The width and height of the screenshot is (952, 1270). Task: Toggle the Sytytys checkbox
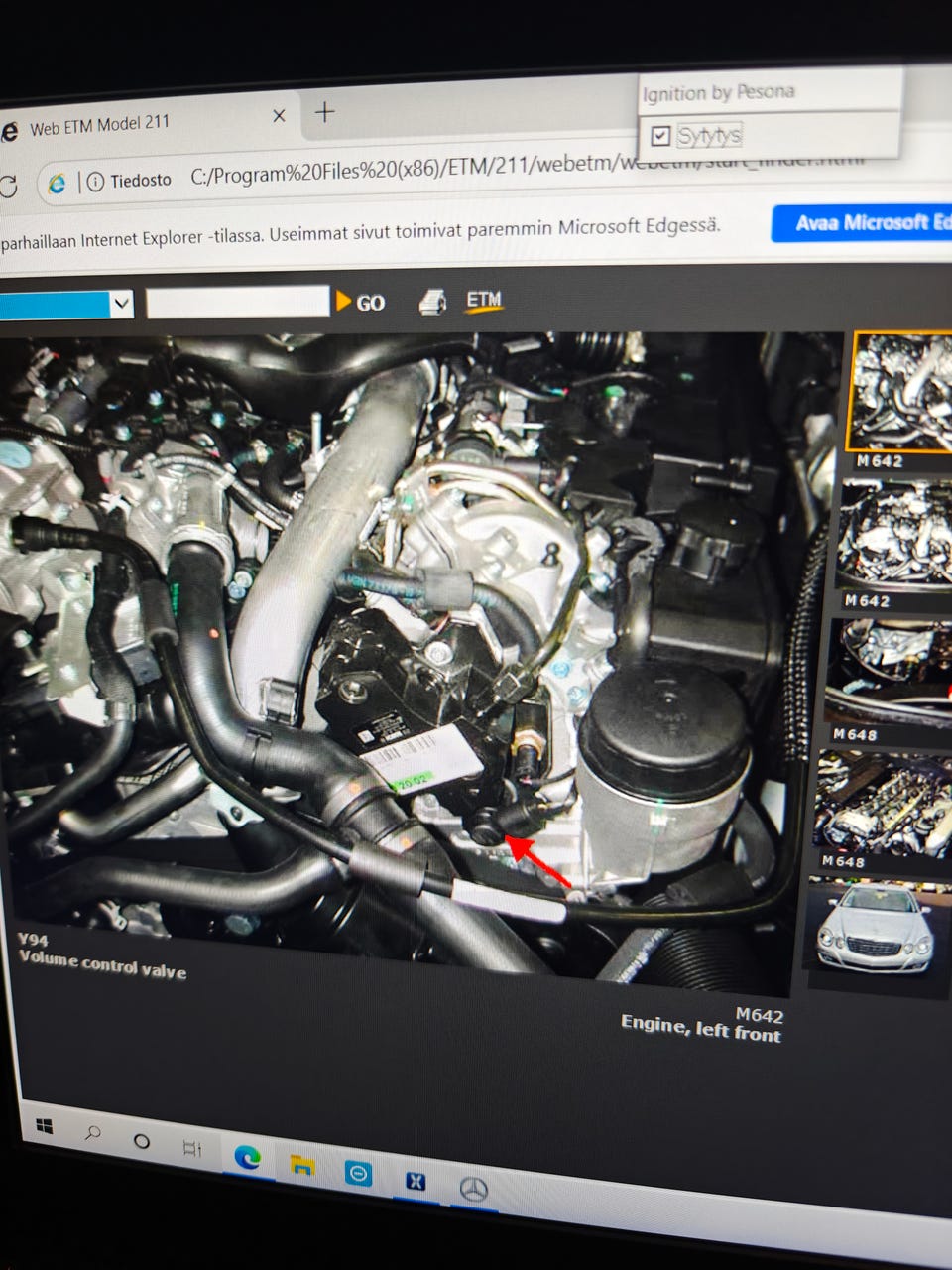(660, 136)
